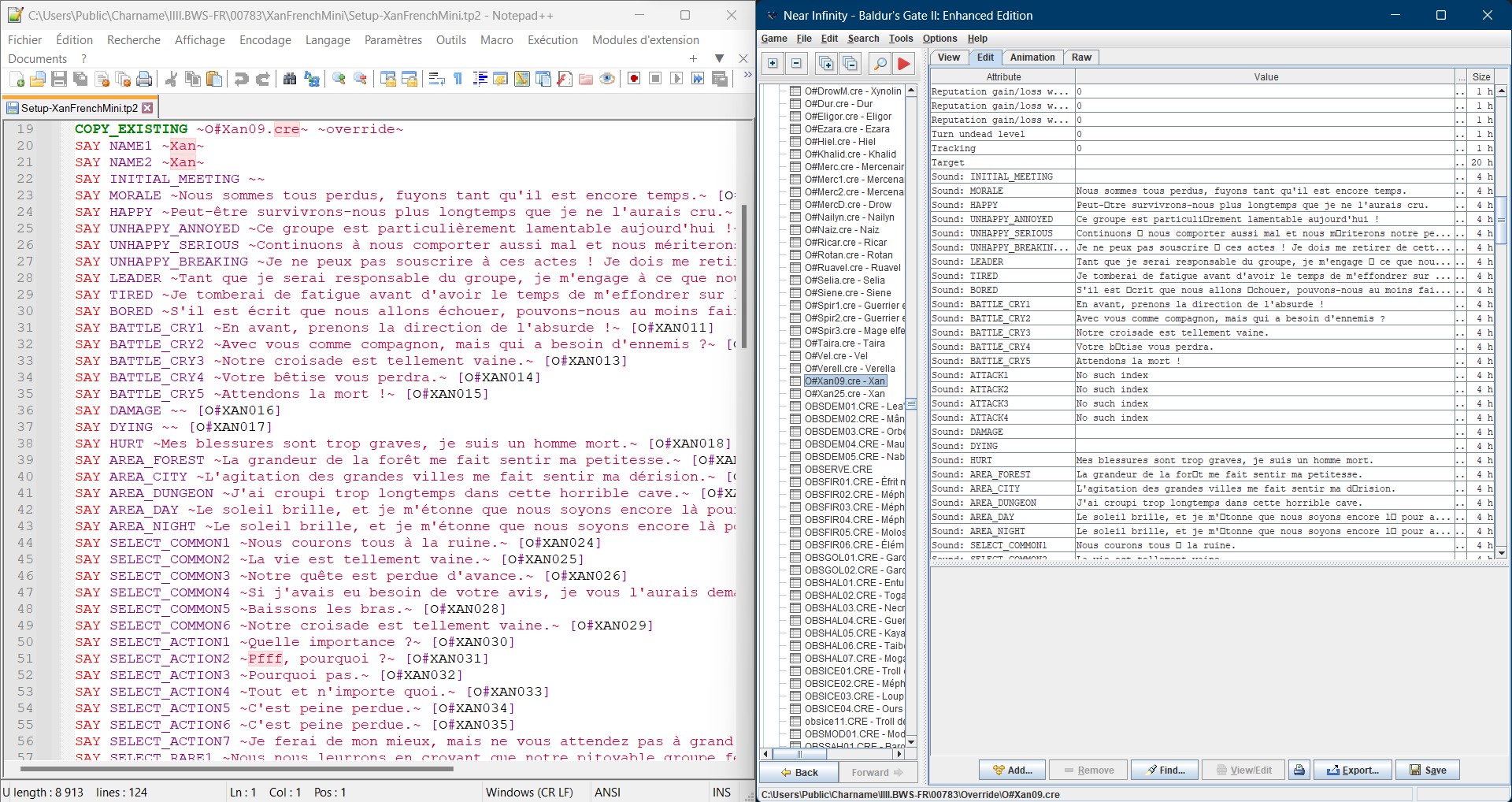Open the tab list dropdown arrow in Notepad++
Screen dimensions: 1512x802
click(719, 58)
